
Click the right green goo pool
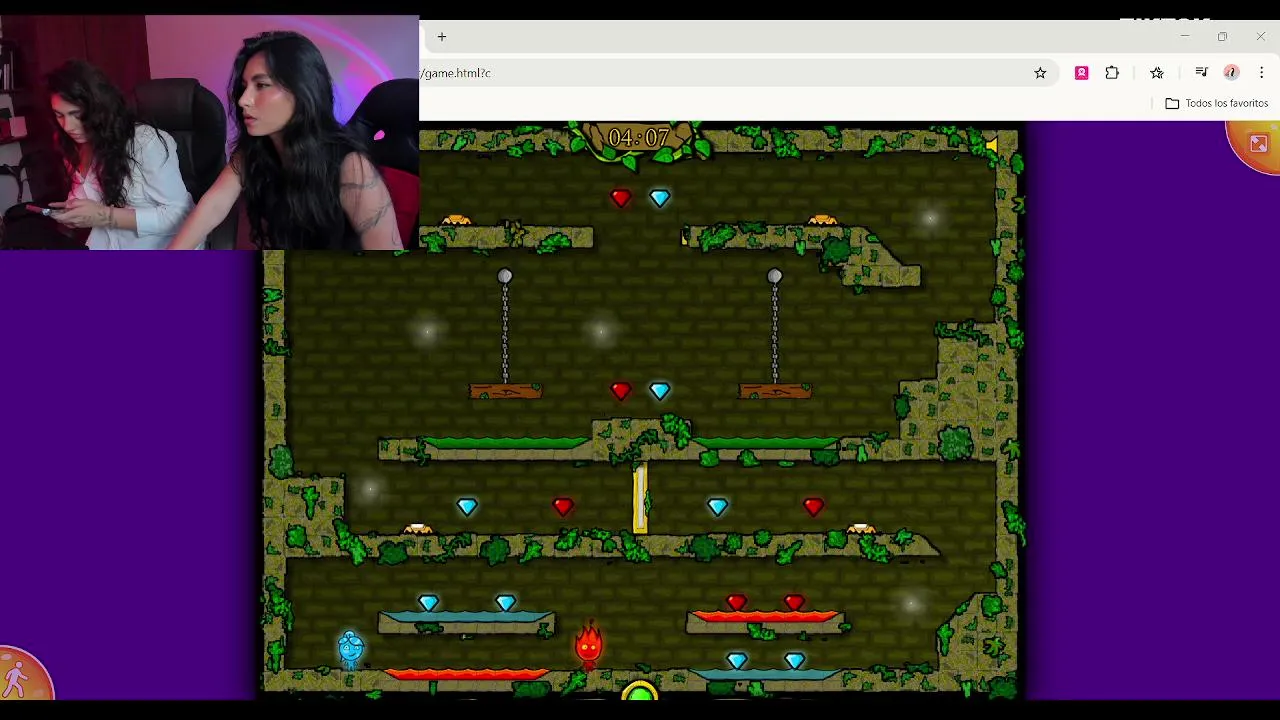765,443
